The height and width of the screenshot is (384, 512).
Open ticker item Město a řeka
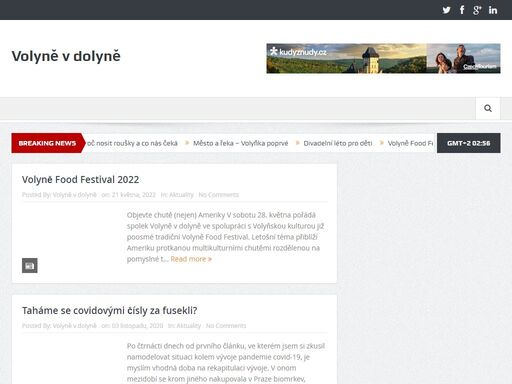point(240,143)
